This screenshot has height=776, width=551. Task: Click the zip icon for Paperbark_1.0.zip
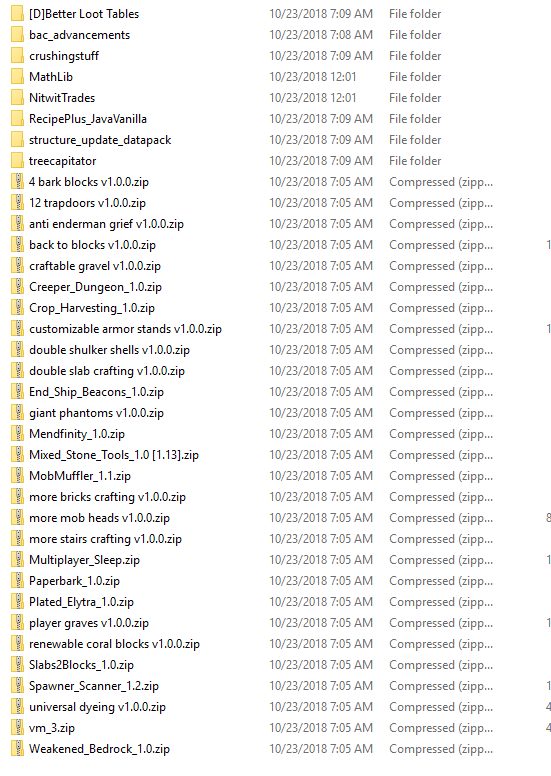[17, 581]
